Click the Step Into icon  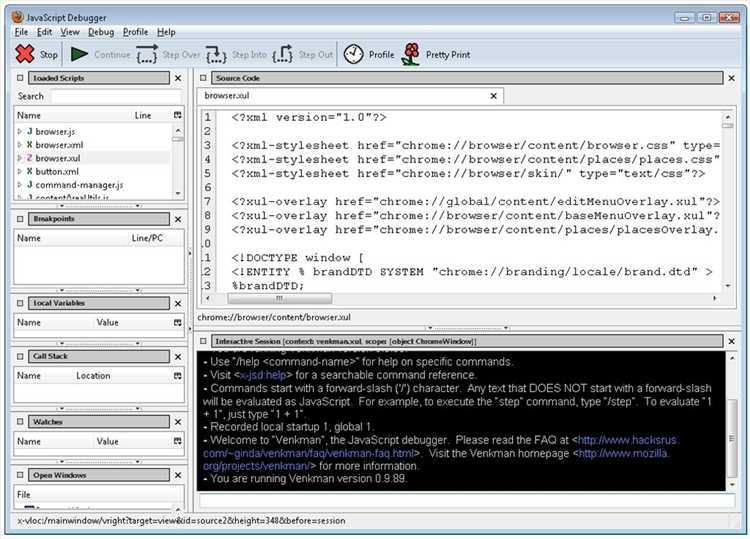click(x=216, y=55)
